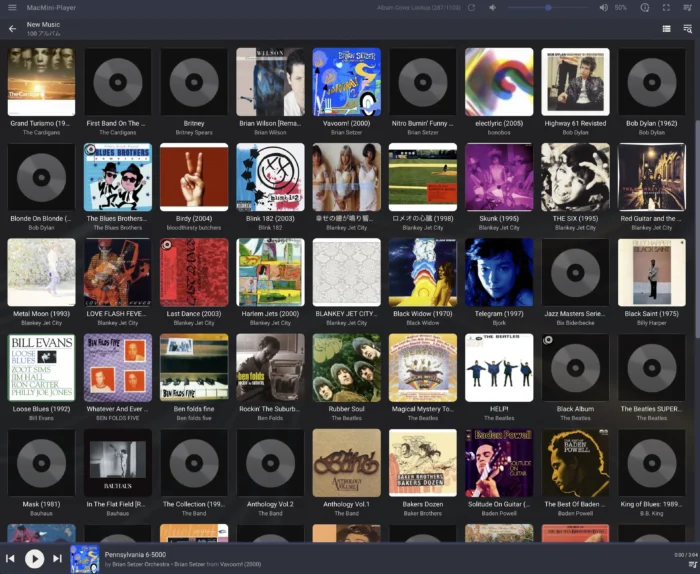Viewport: 700px width, 574px height.
Task: Go to the previous track
Action: pyautogui.click(x=11, y=558)
